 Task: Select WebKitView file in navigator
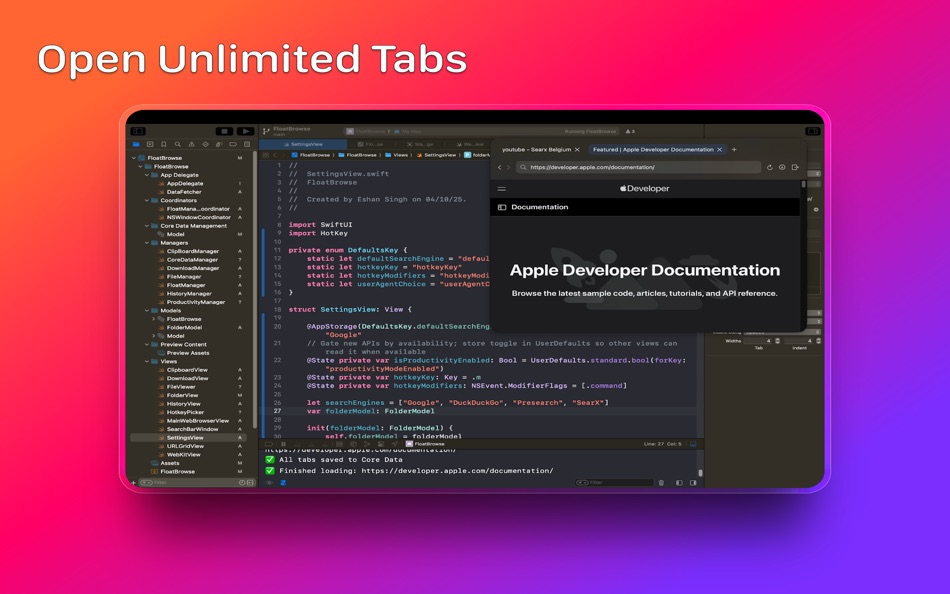184,455
